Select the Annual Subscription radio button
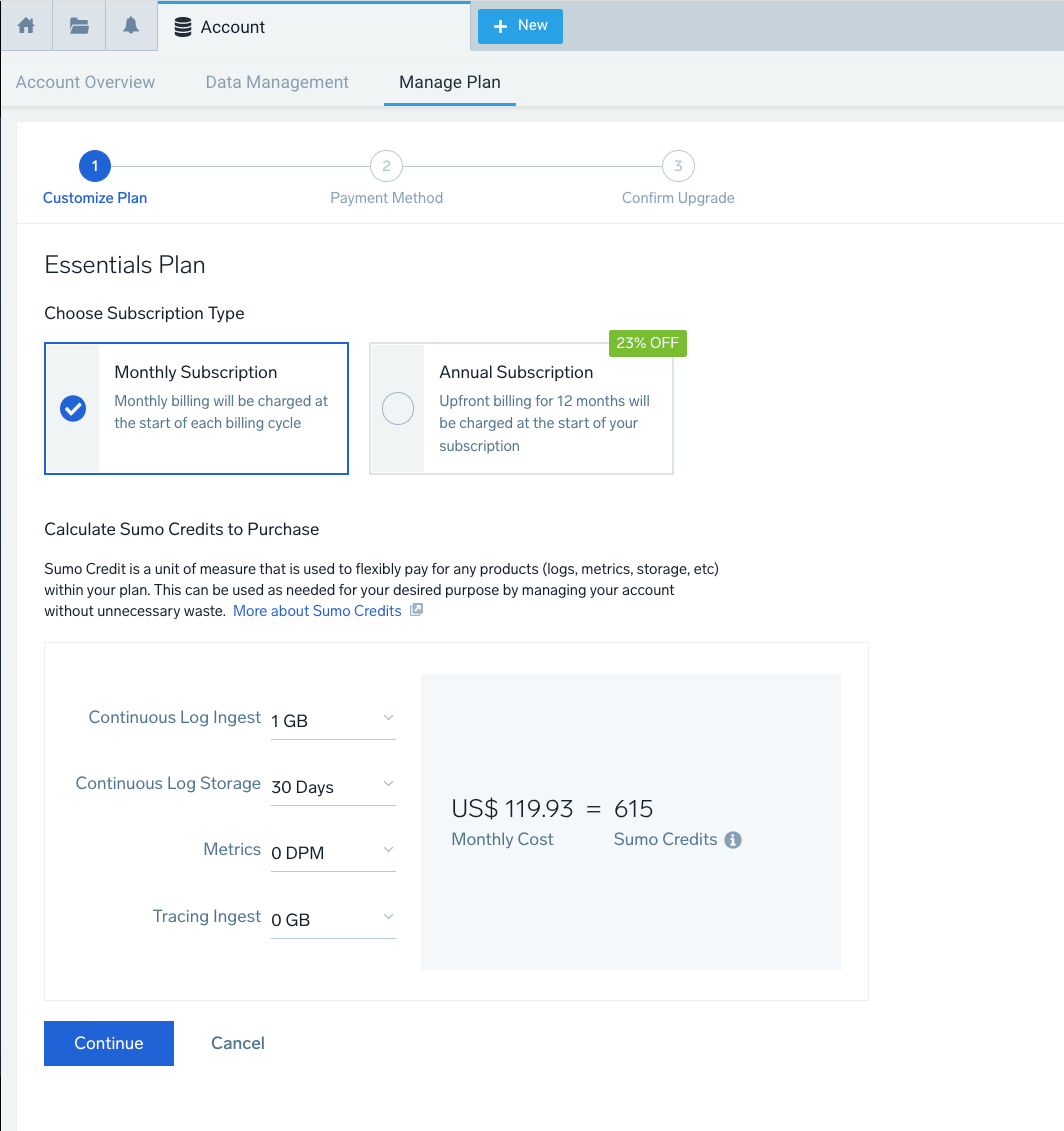 (x=398, y=409)
